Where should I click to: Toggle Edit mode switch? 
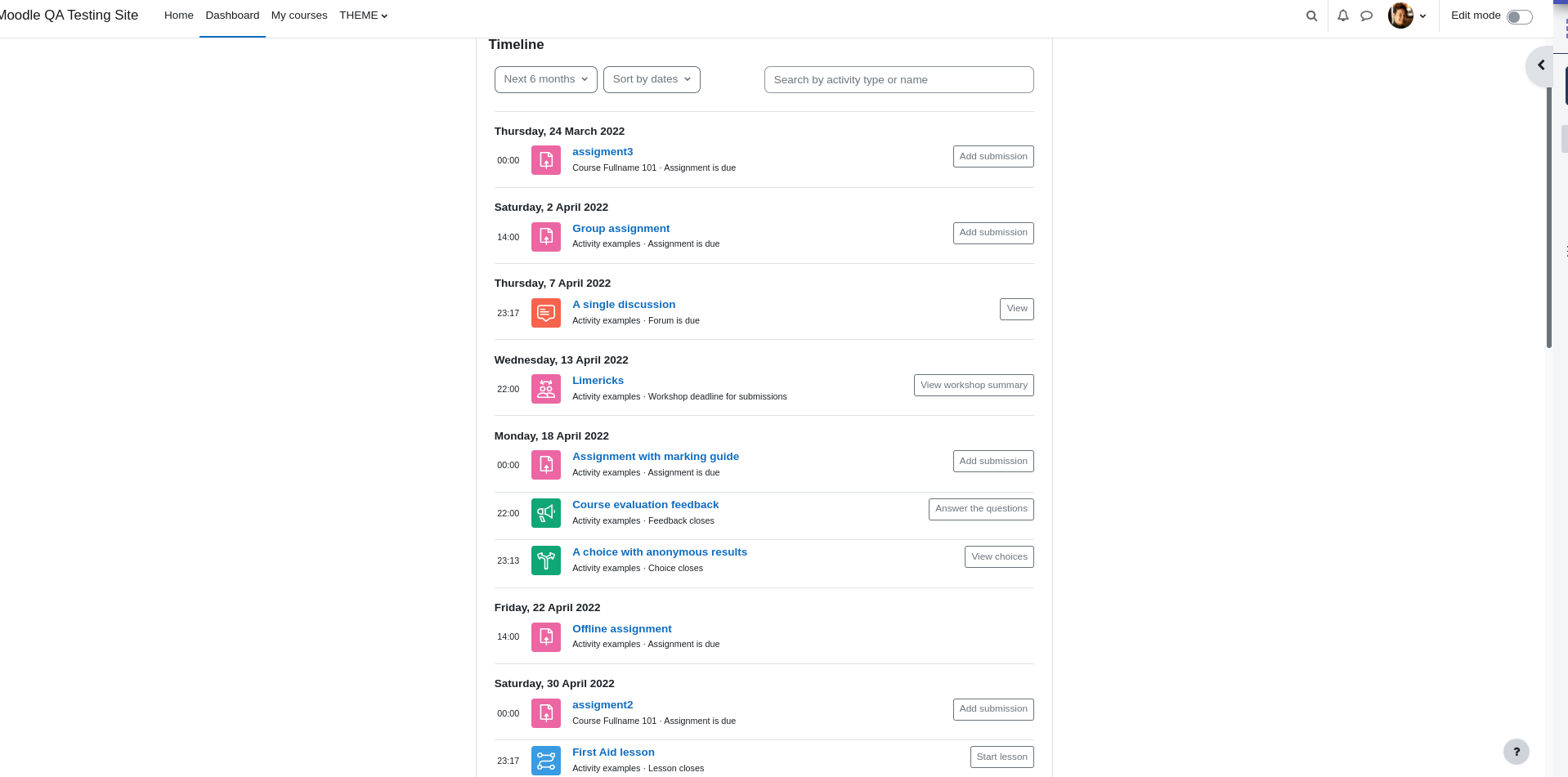coord(1519,17)
